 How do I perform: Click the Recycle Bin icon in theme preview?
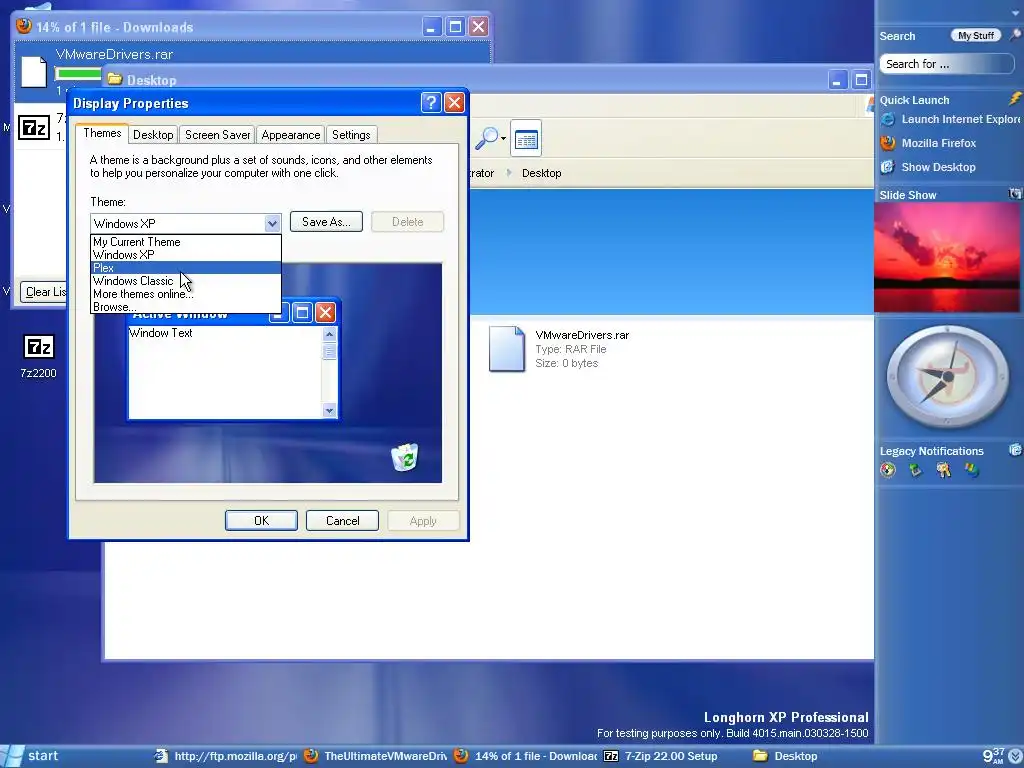coord(405,456)
